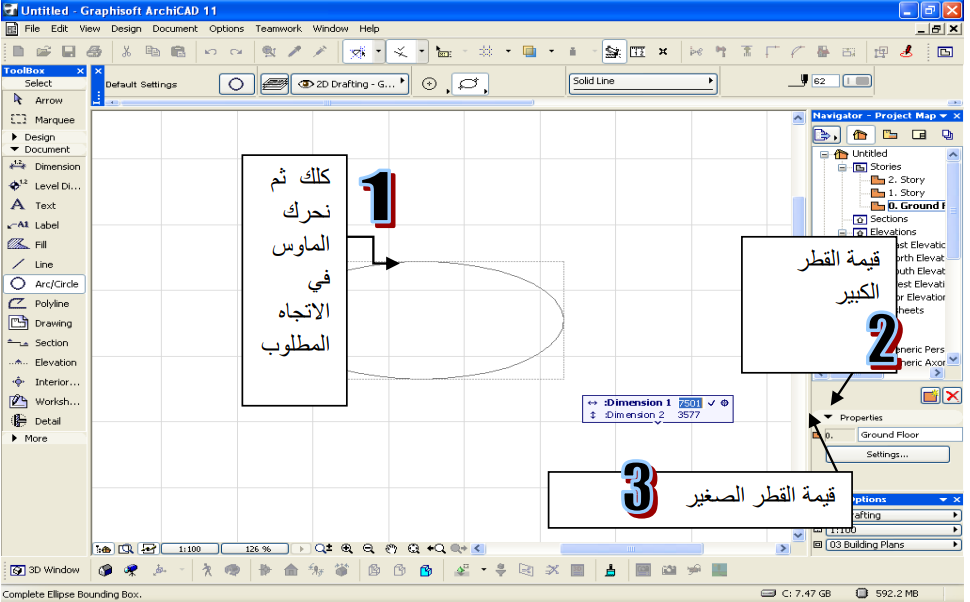
Task: Collapse the Design section in ToolBox
Action: [x=38, y=137]
